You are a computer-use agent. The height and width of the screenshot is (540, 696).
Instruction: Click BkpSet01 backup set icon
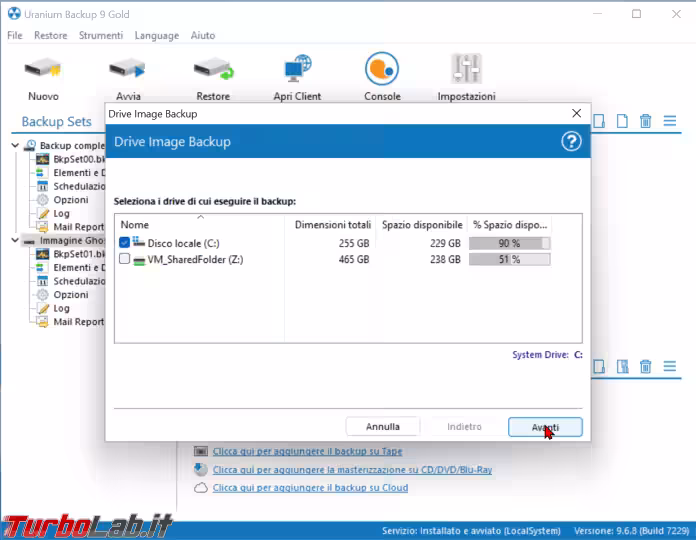[43, 254]
